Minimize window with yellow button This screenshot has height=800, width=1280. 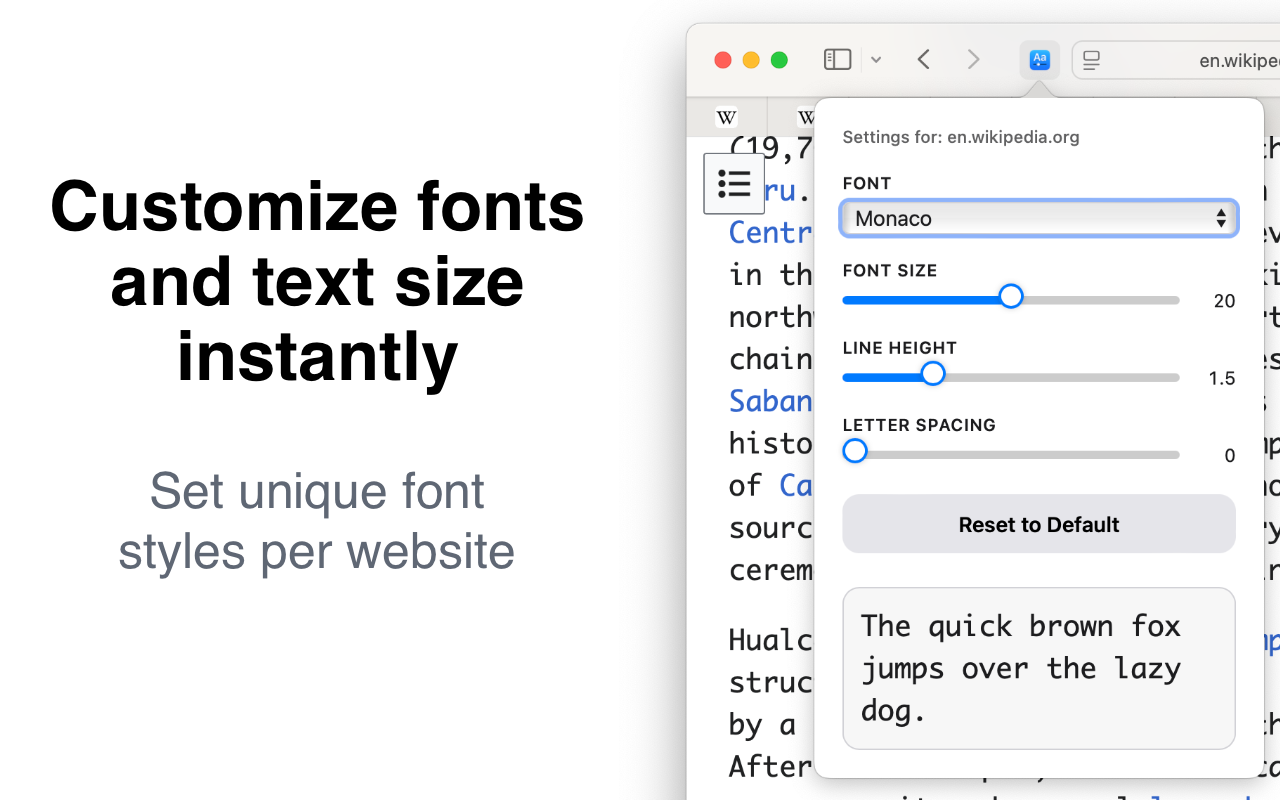[x=751, y=60]
